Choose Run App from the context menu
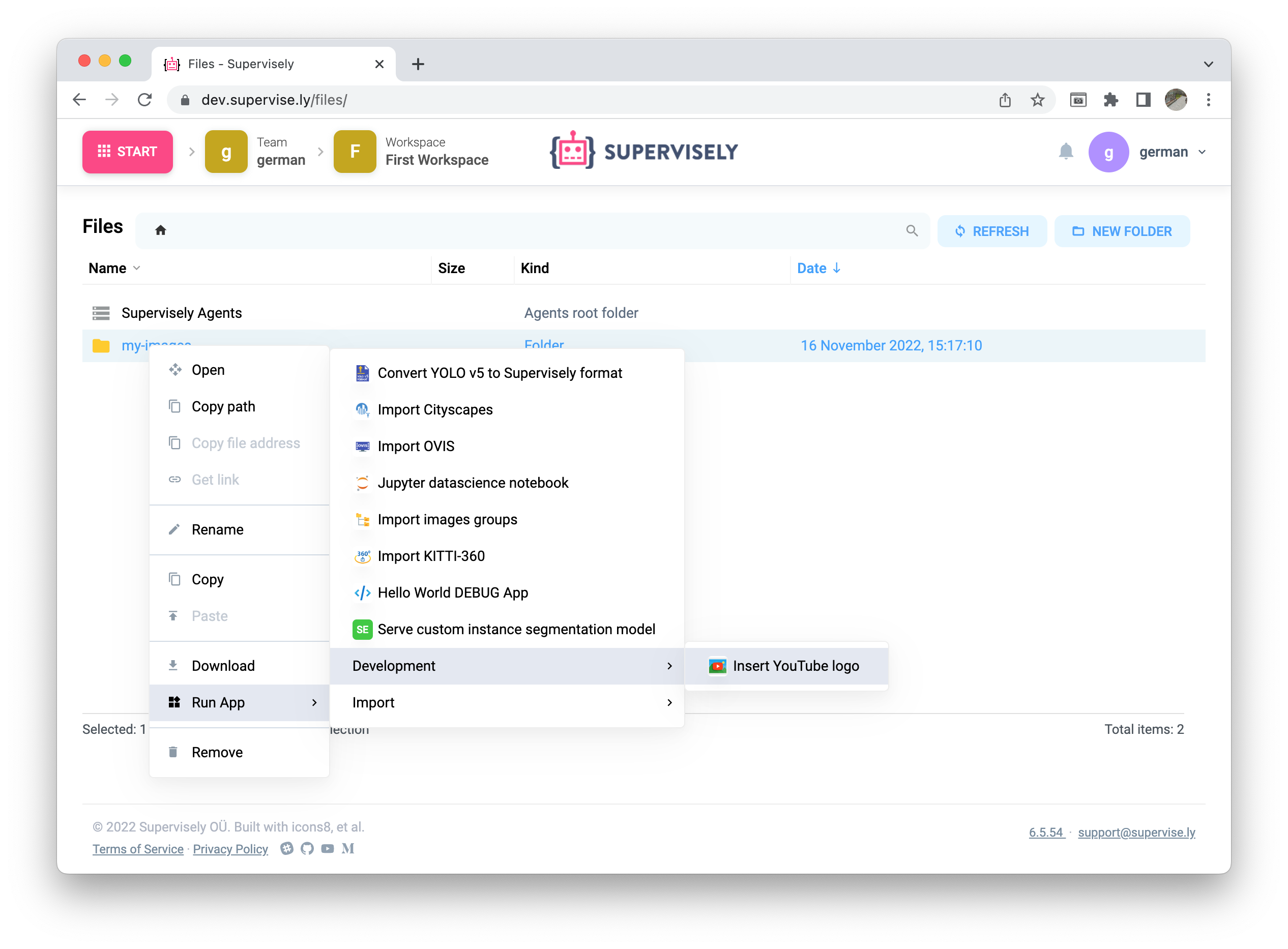Screen dimensions: 1288x949 tap(218, 702)
